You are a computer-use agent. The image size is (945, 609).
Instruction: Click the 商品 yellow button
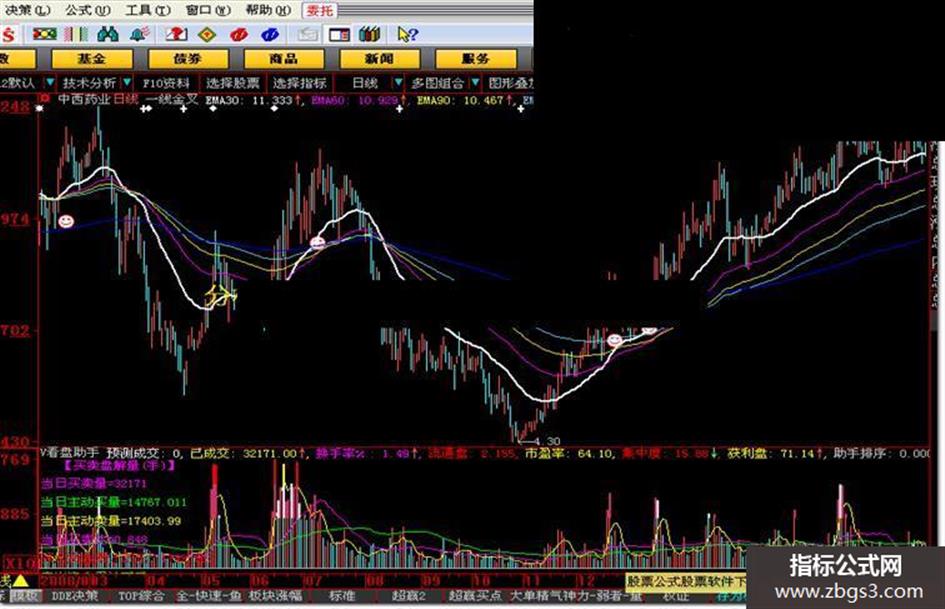coord(283,58)
